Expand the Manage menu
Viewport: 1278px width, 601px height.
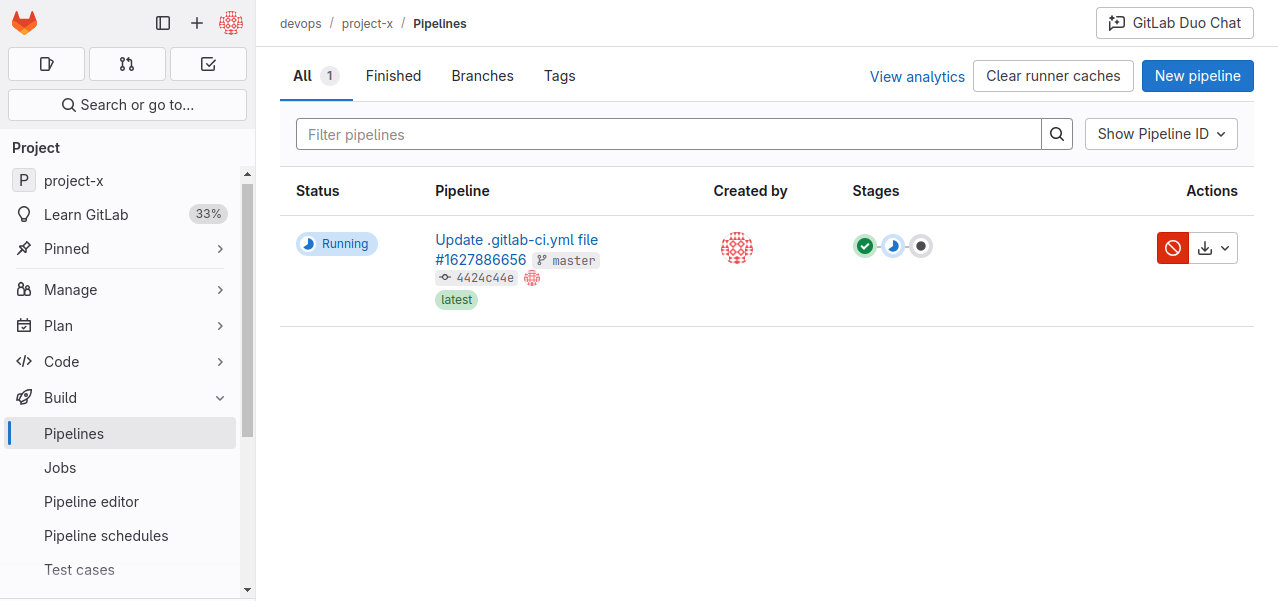(x=120, y=290)
